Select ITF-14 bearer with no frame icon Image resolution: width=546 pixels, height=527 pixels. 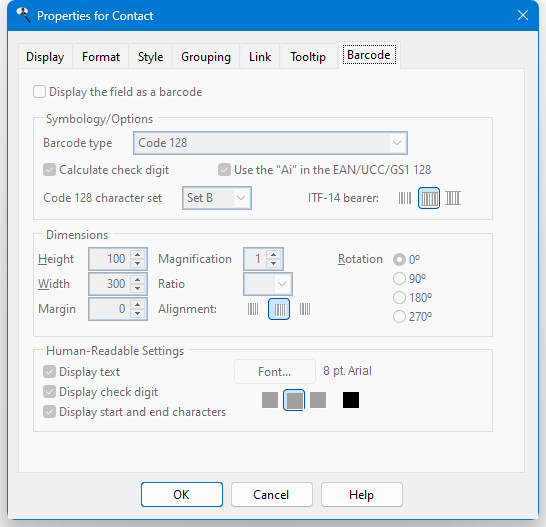click(405, 198)
